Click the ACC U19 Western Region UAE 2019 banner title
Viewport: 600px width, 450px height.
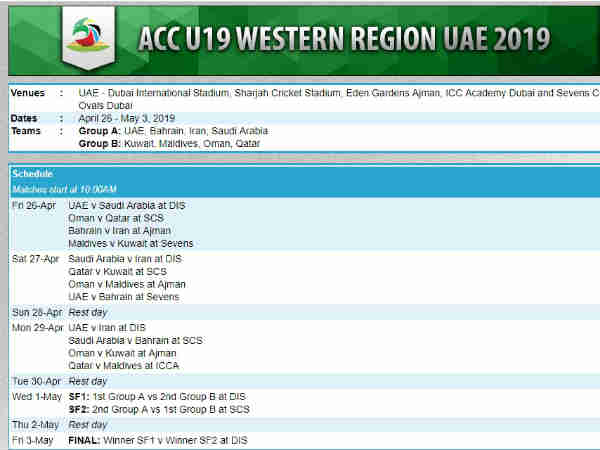tap(344, 39)
